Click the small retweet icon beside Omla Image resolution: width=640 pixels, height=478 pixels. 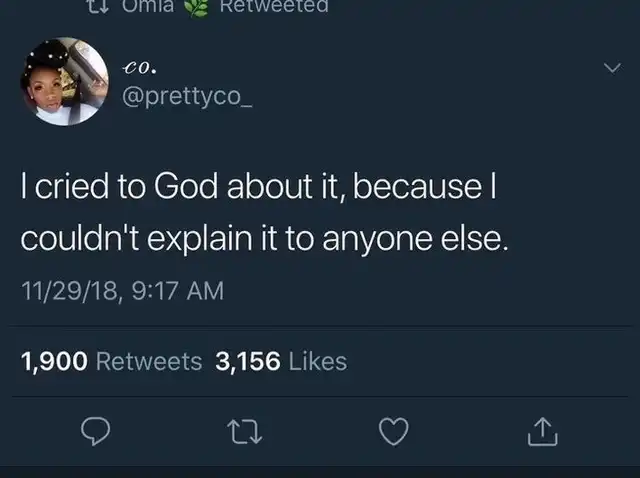point(99,6)
